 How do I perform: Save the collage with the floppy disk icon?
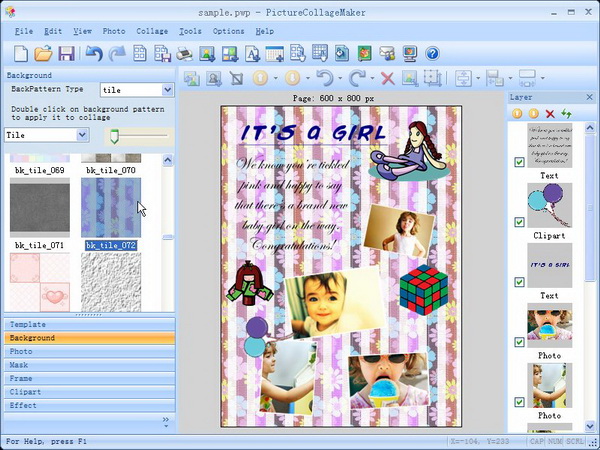tap(67, 53)
